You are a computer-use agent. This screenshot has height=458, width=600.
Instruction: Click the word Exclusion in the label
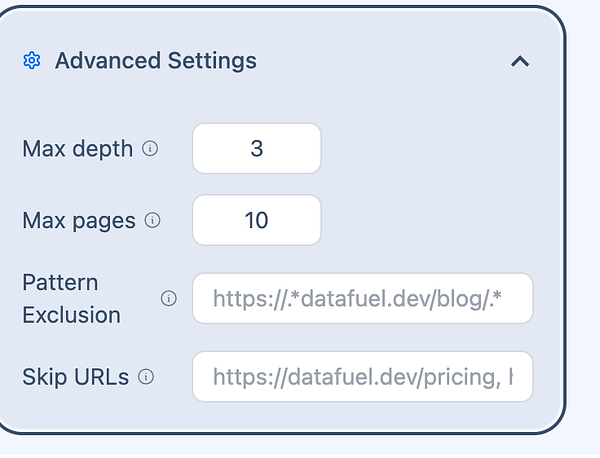pyautogui.click(x=71, y=315)
